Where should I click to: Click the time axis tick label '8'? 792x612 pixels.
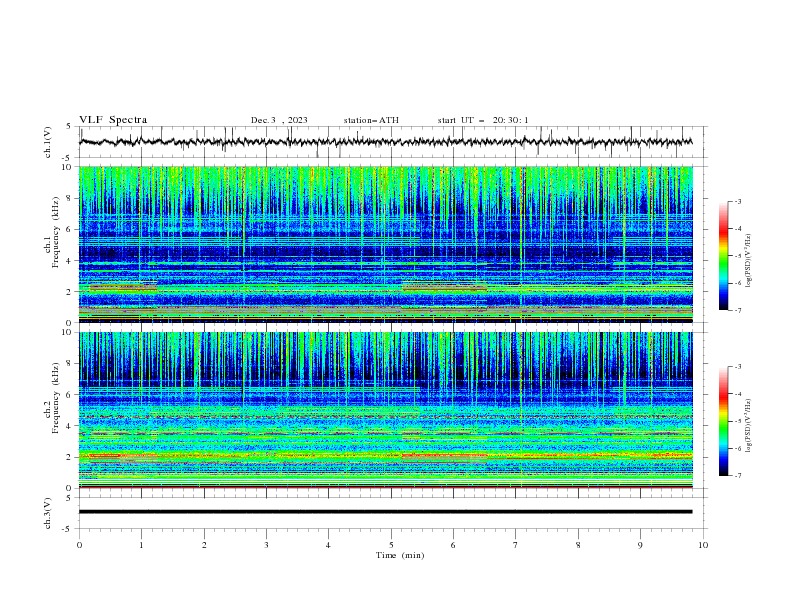click(578, 545)
